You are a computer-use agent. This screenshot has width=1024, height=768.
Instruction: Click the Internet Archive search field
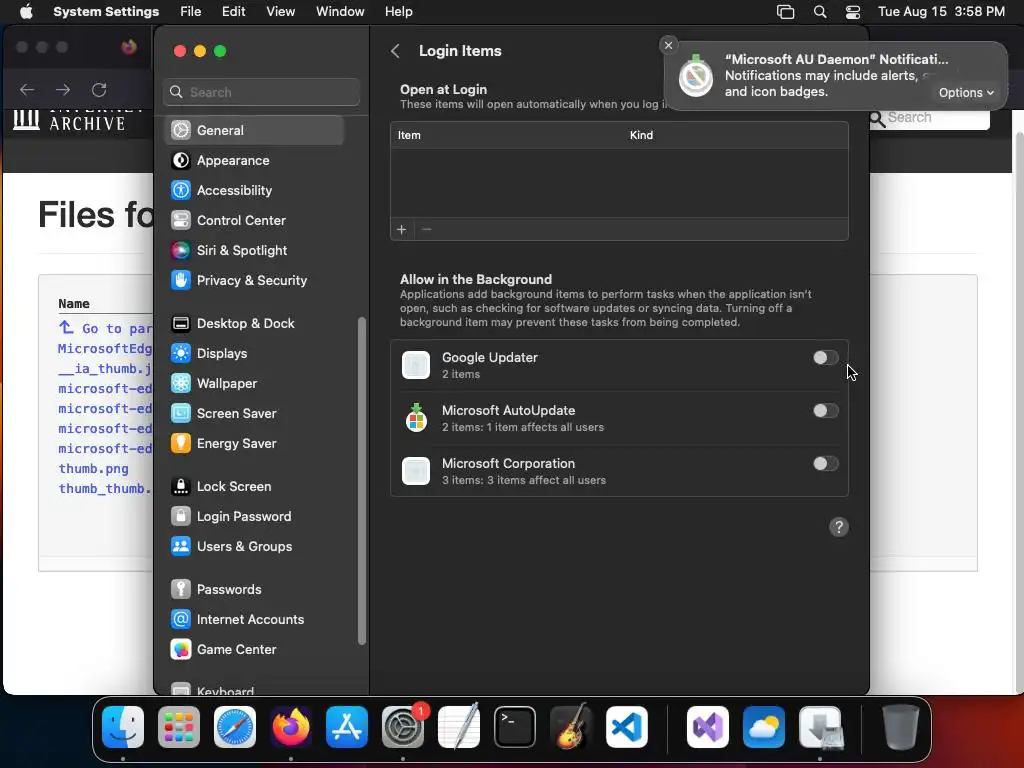[x=931, y=118]
